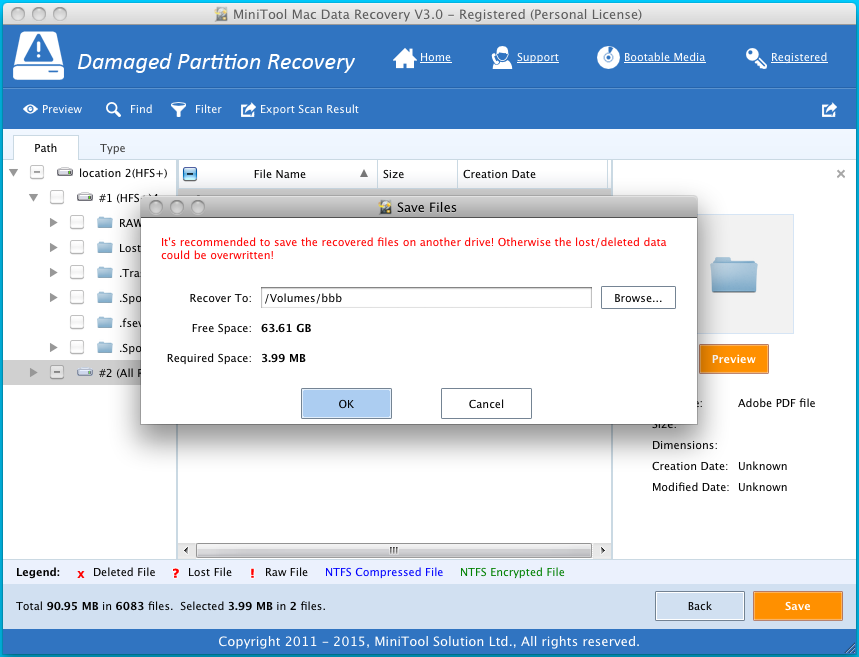Sort by the File Name column header

pos(279,174)
